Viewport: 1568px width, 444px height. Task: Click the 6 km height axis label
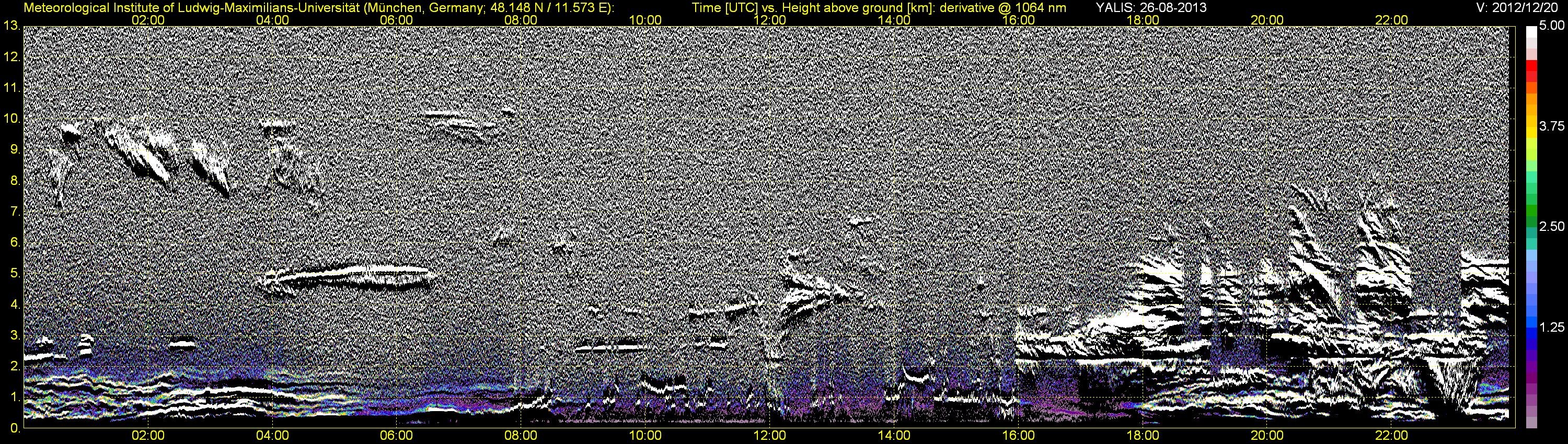pos(15,243)
